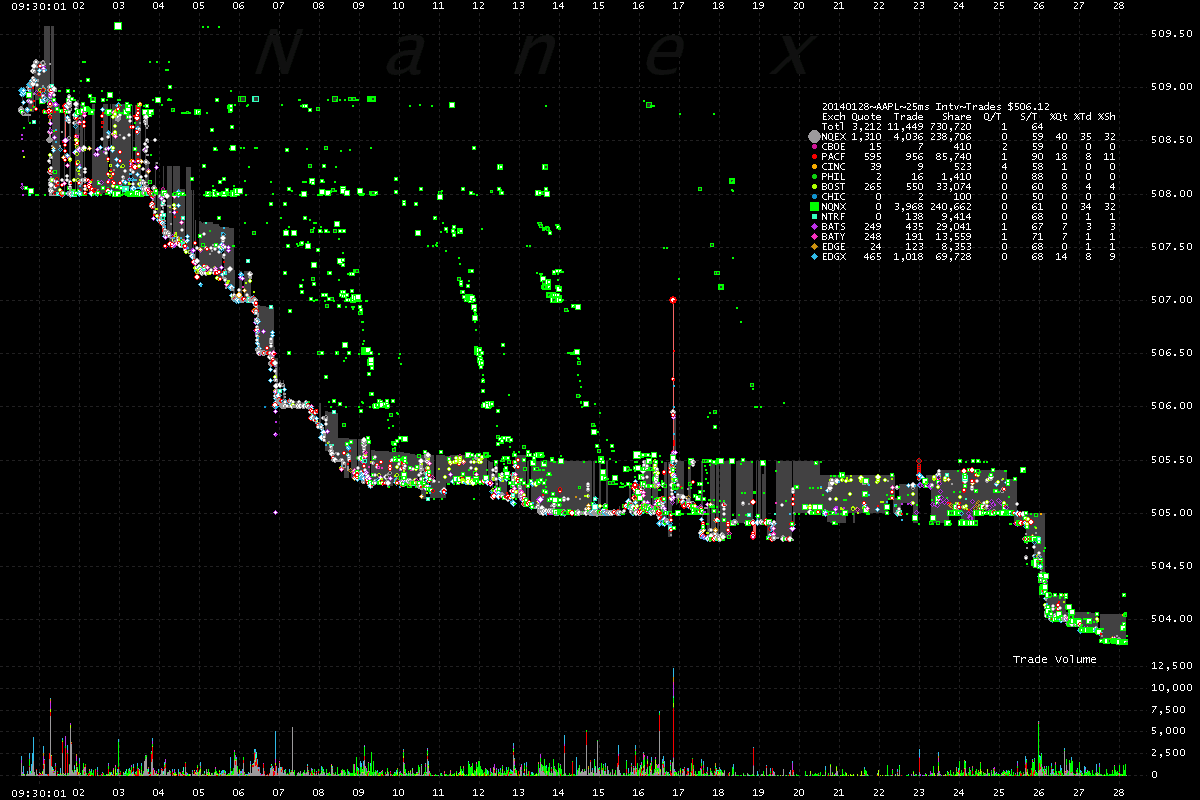Screen dimensions: 1200x800
Task: Click the '%Sh' column header
Action: click(x=1107, y=116)
